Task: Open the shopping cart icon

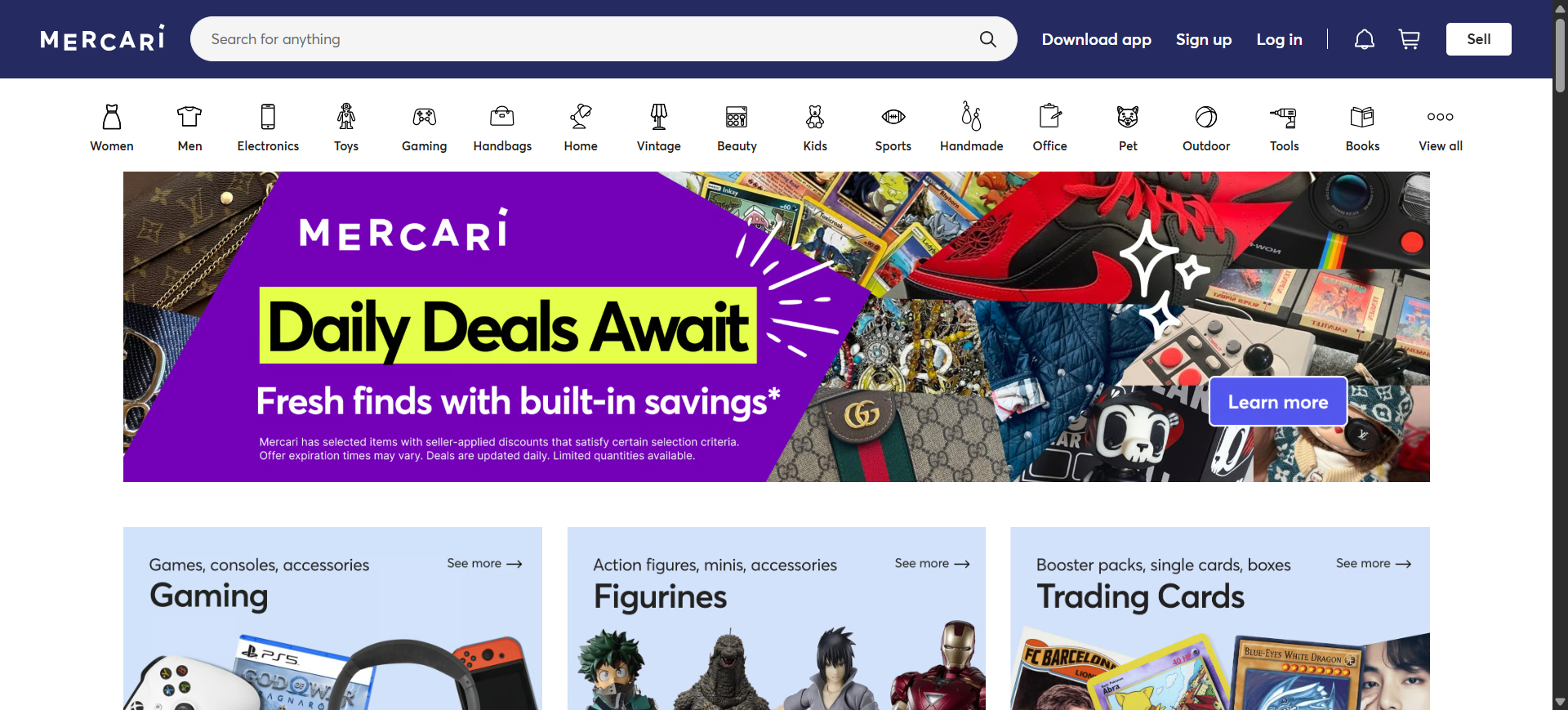Action: point(1409,39)
